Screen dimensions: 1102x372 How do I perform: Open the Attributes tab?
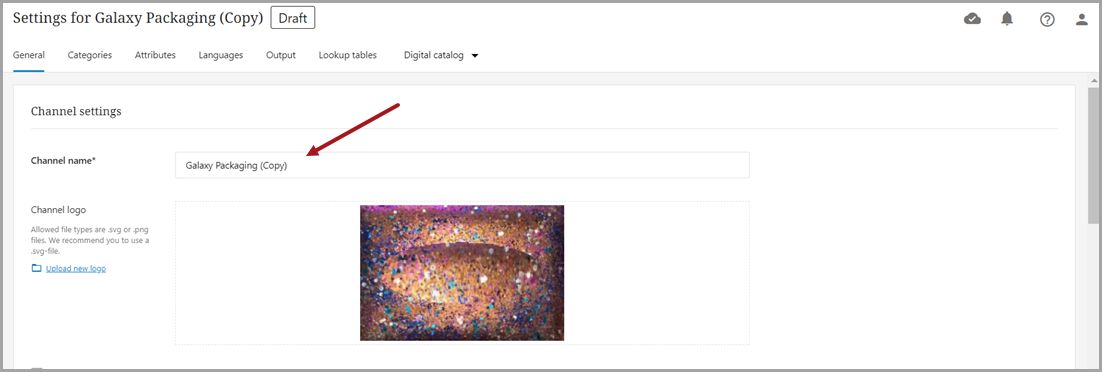(155, 55)
